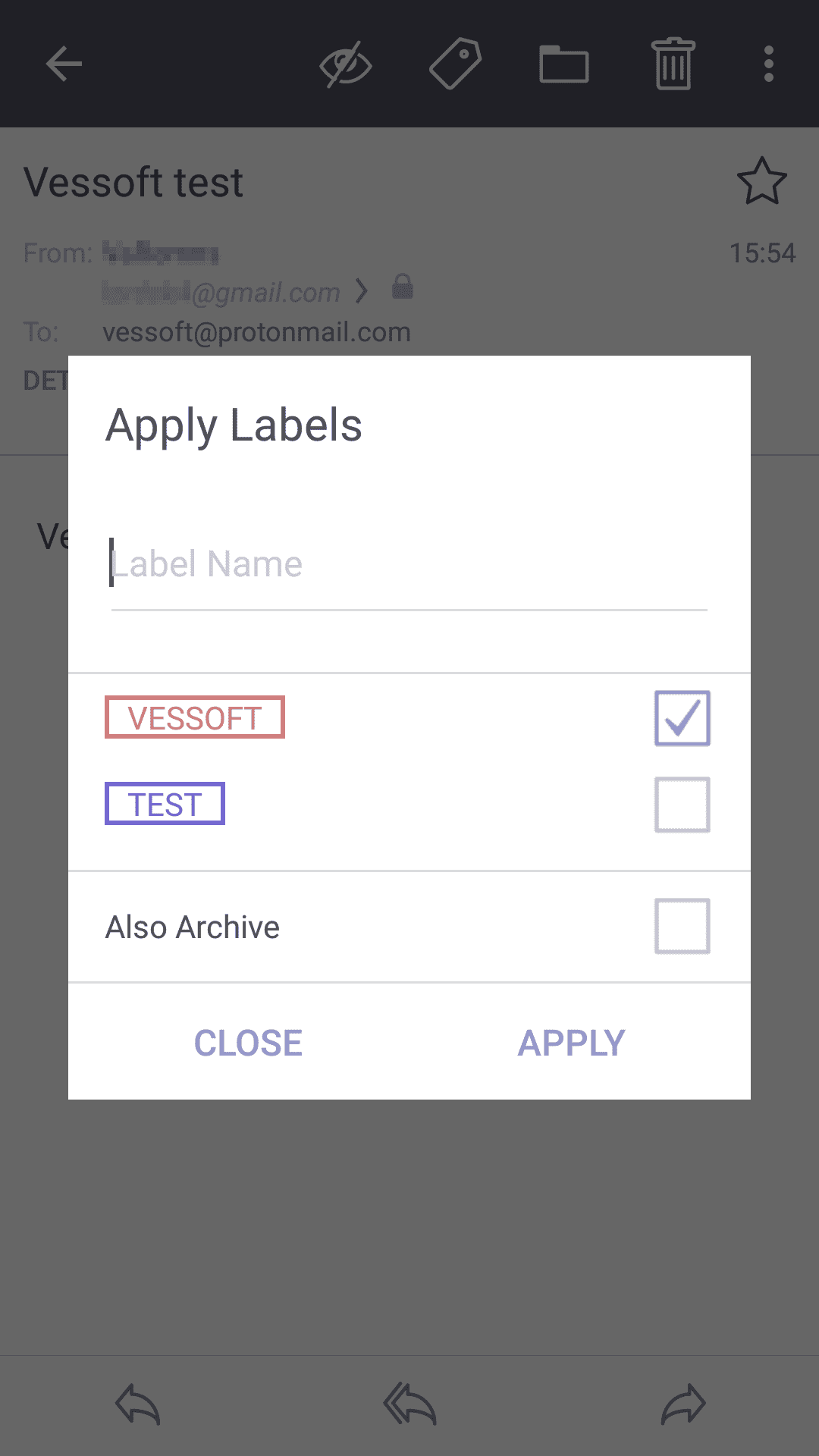Image resolution: width=819 pixels, height=1456 pixels.
Task: Expand sender details chevron
Action: [362, 291]
